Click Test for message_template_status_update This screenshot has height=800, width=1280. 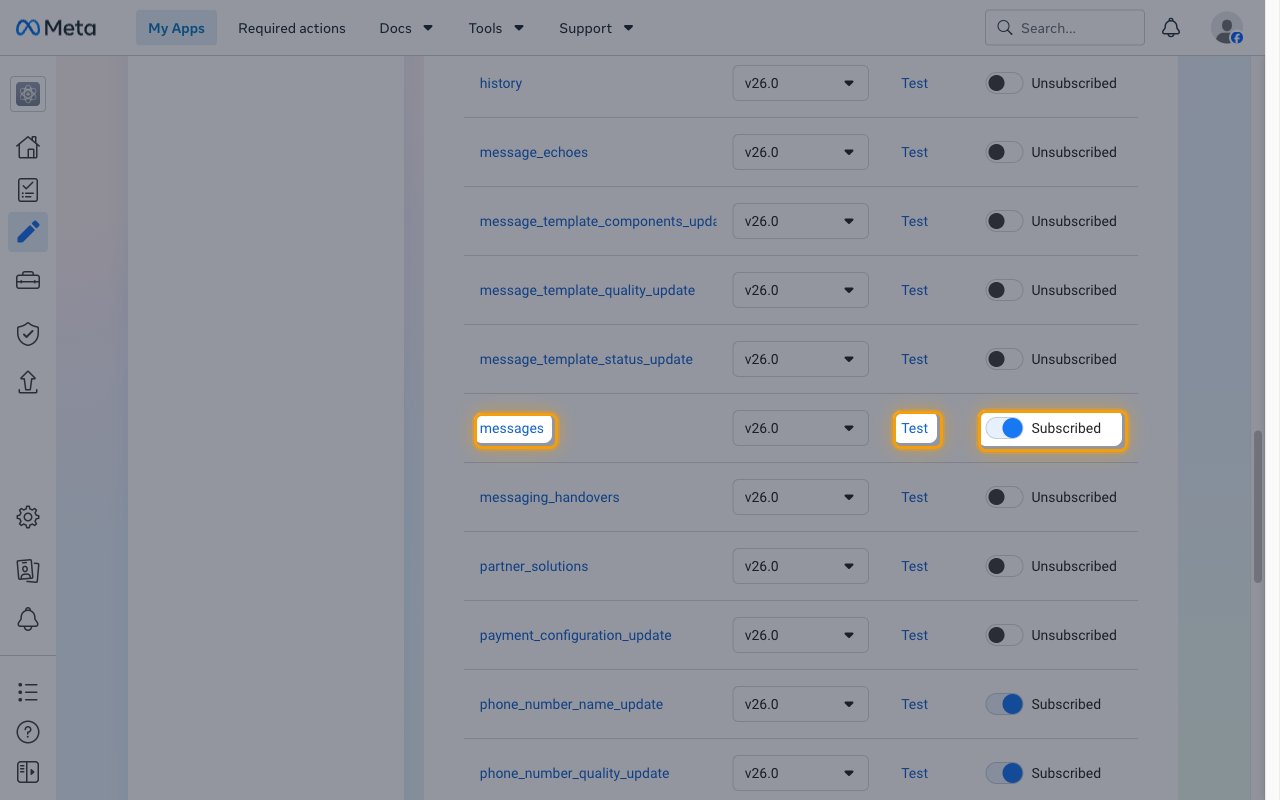click(915, 359)
